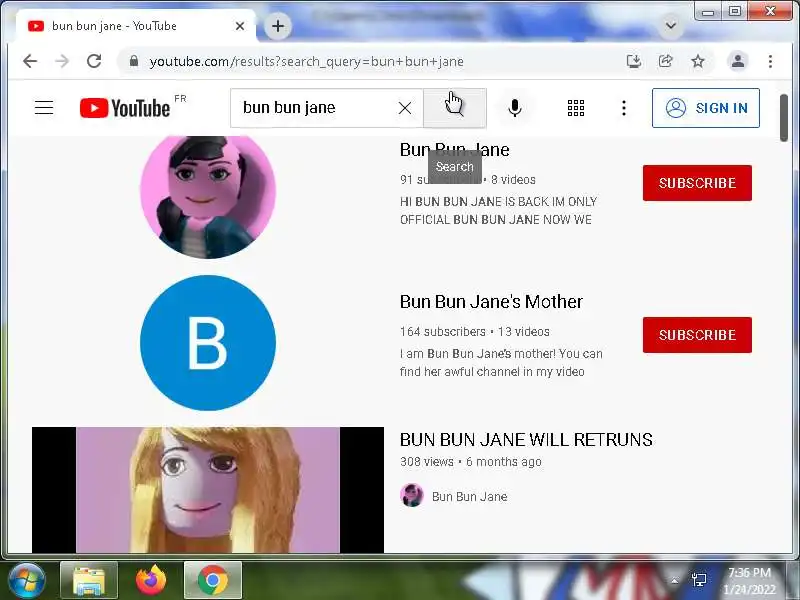Open Bun Bun Jane's Mother channel avatar
The image size is (800, 600).
pos(208,342)
